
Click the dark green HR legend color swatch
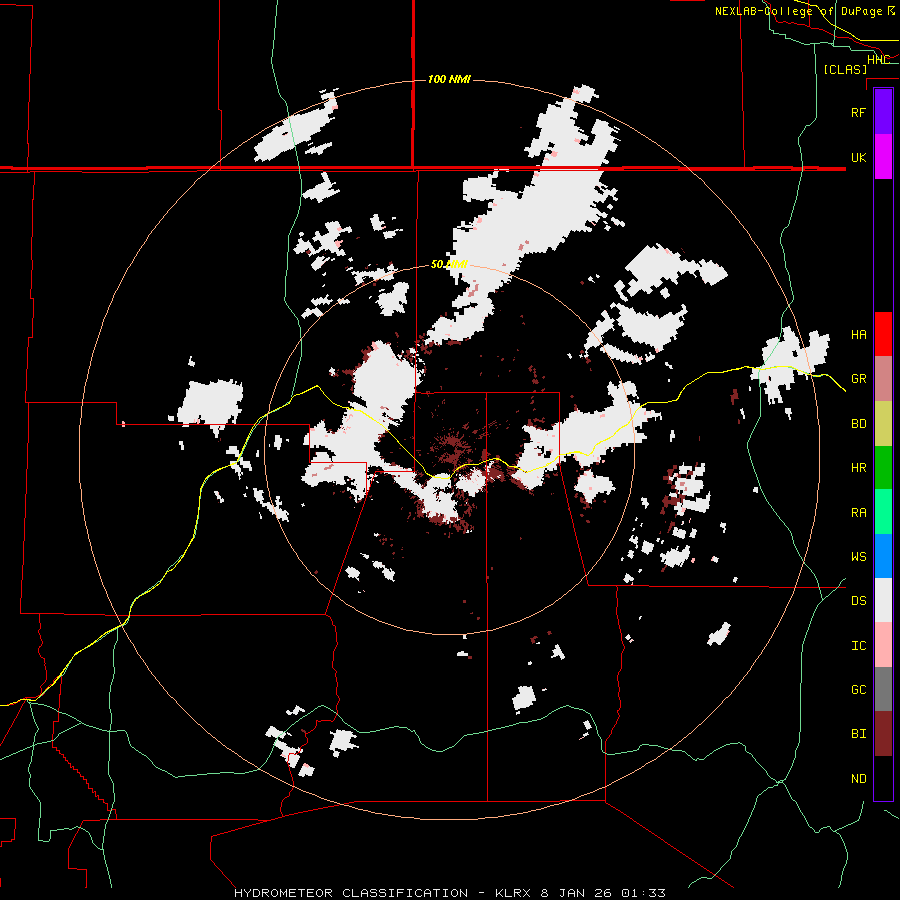point(883,468)
